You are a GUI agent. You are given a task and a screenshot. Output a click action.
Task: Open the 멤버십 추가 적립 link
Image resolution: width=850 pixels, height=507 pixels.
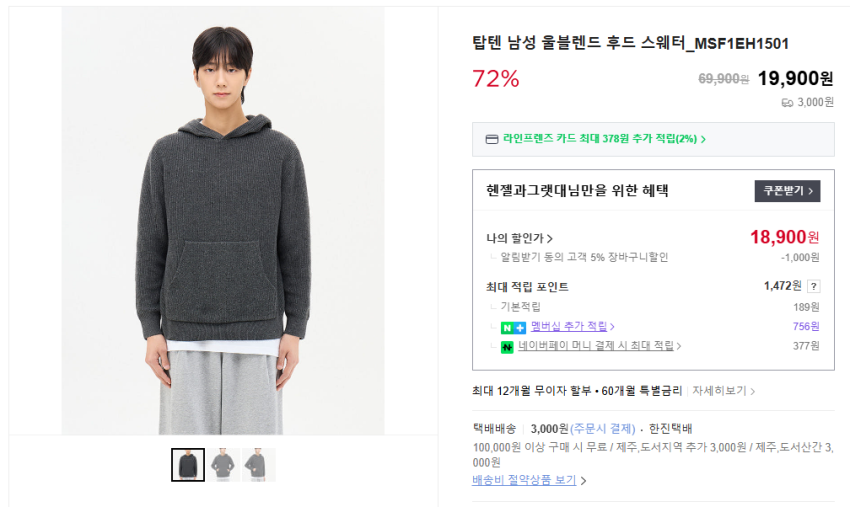[572, 327]
